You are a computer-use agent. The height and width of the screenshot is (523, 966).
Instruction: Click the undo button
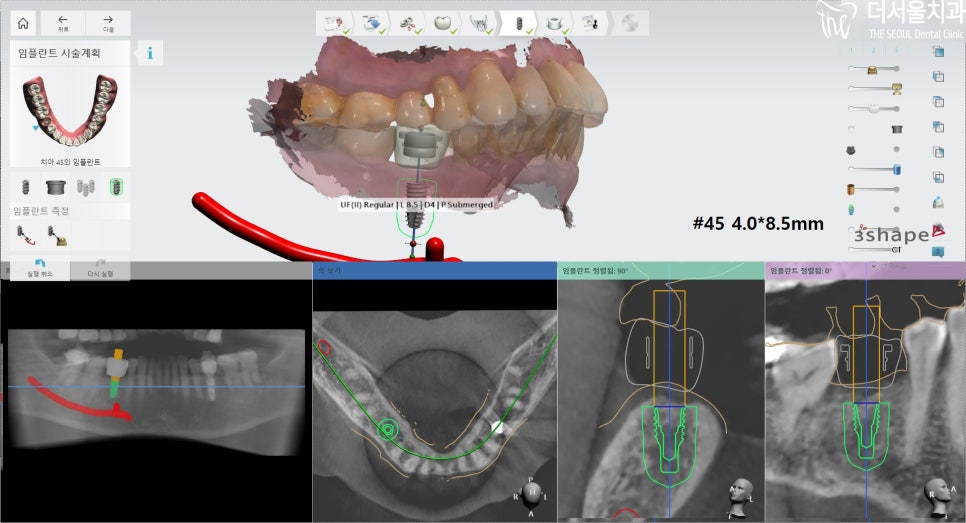point(40,267)
